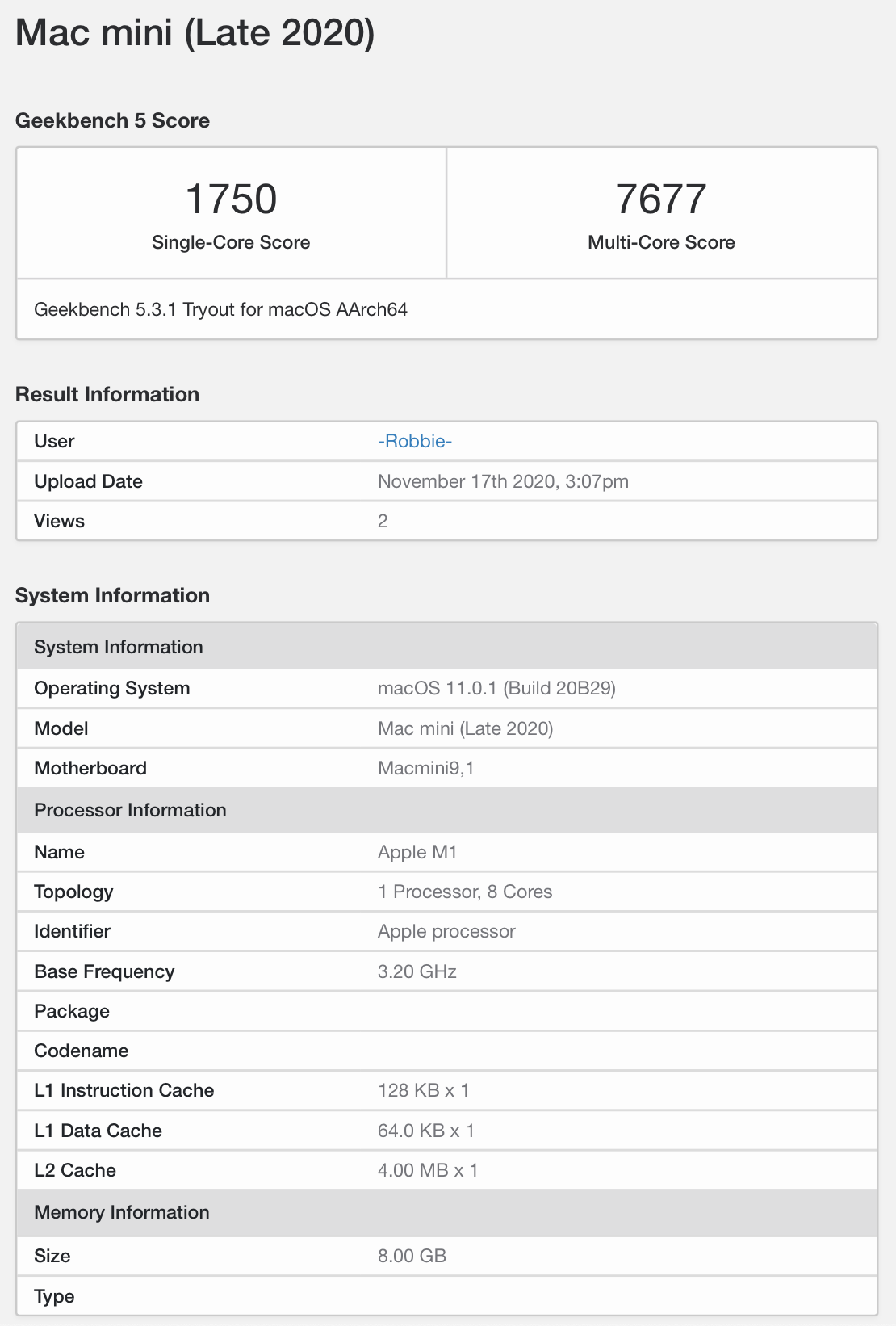Click the Geekbench 5 Score heading

(112, 120)
